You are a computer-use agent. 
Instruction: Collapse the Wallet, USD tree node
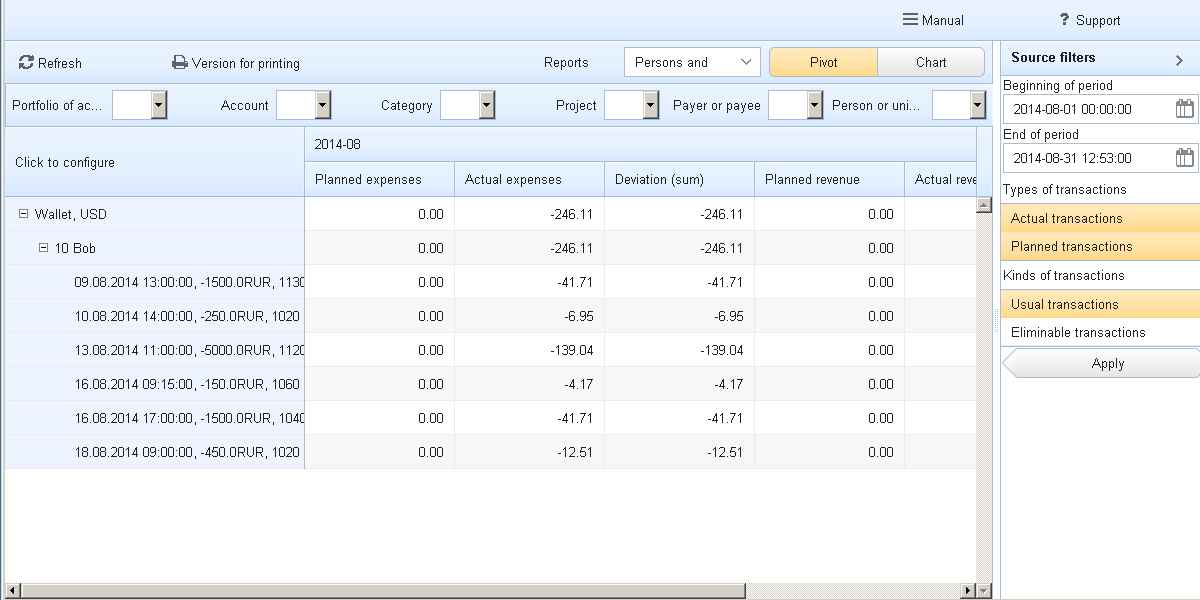tap(24, 214)
